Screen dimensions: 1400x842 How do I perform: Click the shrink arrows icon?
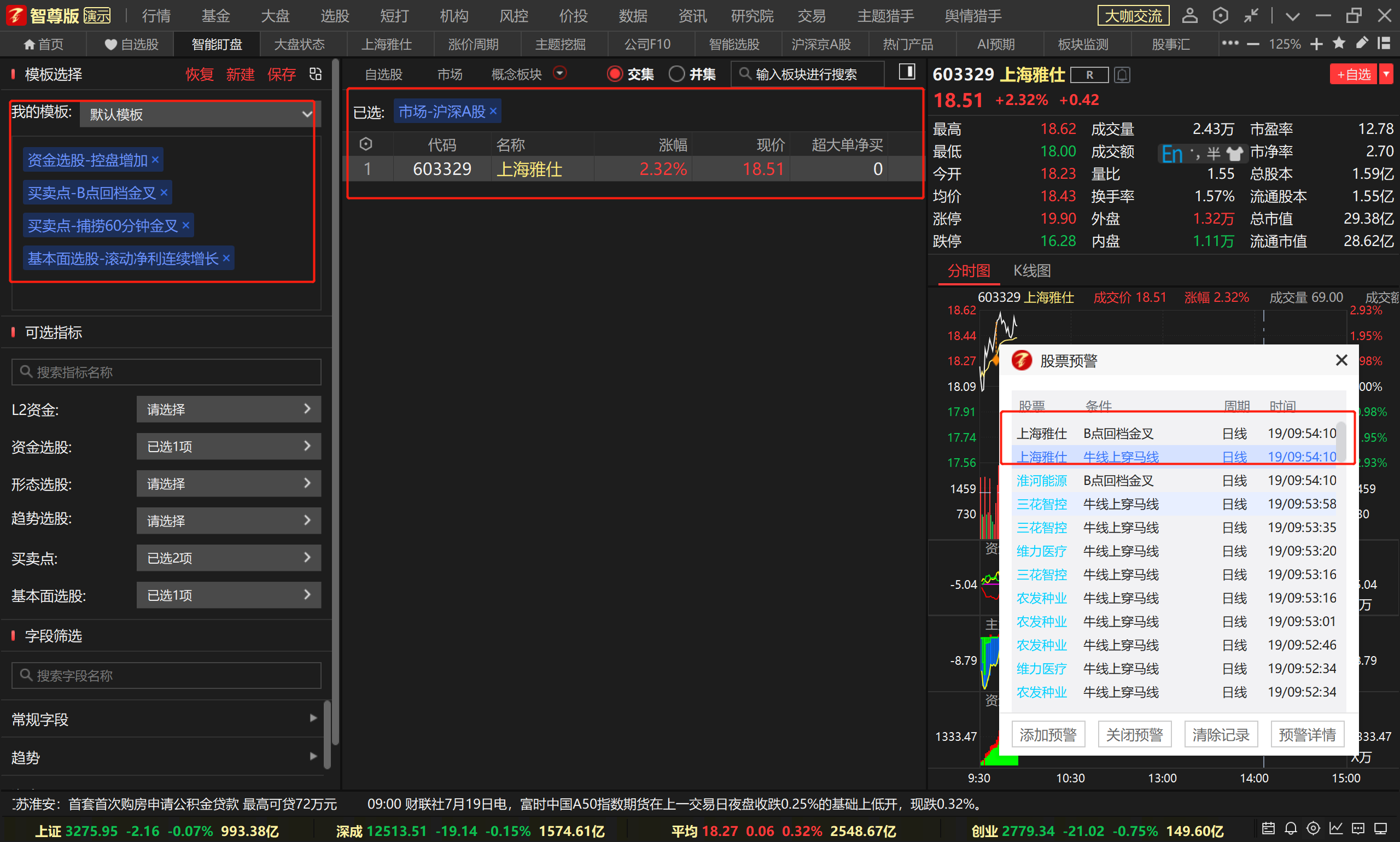1251,15
